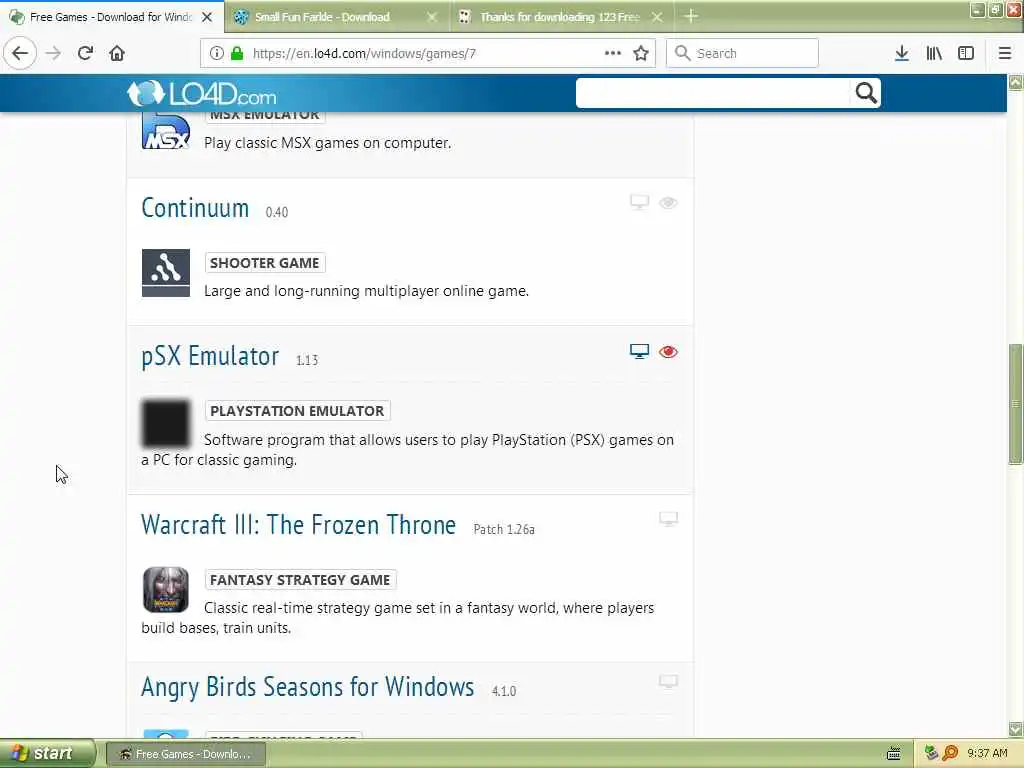Click the page scrollbar up arrow
The image size is (1024, 768).
point(1016,82)
